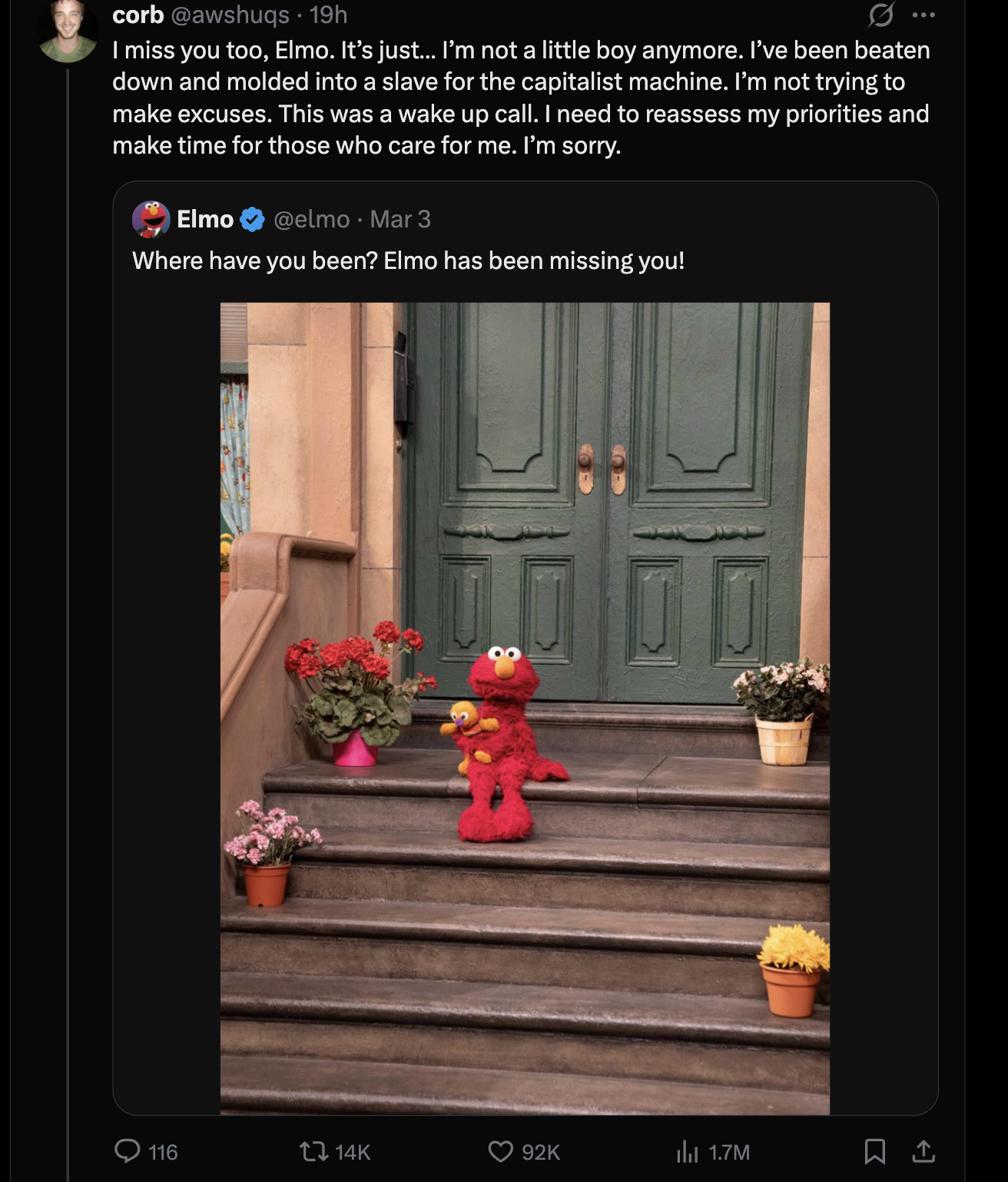Open Elmo's avatar in quoted tweet
The height and width of the screenshot is (1182, 1008).
coord(151,219)
